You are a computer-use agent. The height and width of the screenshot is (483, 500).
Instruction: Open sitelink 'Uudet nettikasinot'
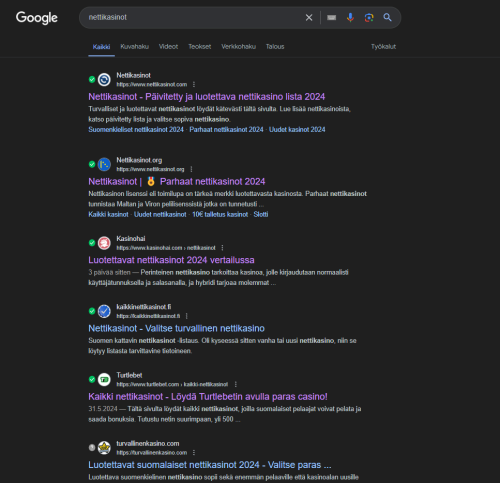pyautogui.click(x=160, y=214)
